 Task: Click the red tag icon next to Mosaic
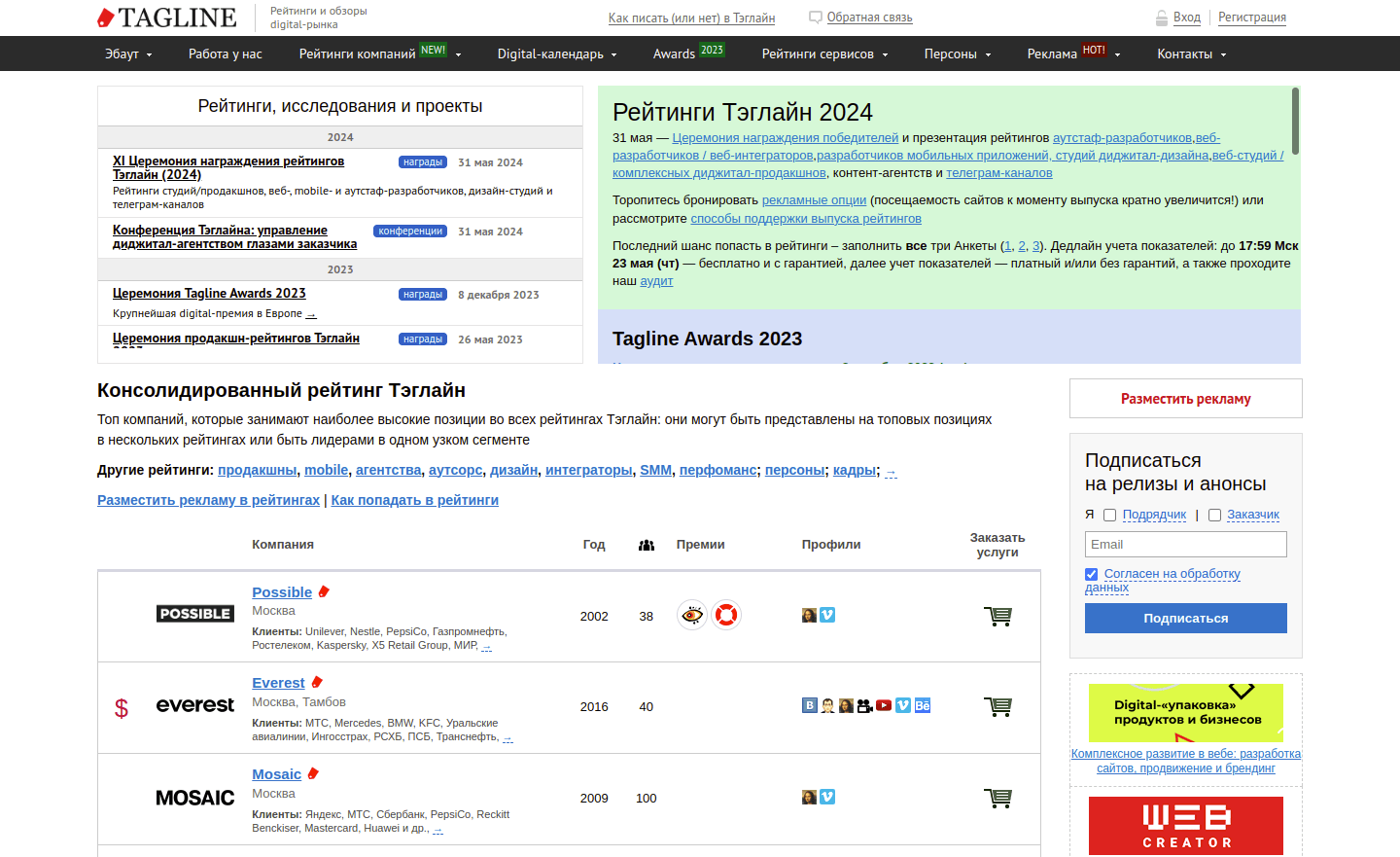[x=313, y=774]
